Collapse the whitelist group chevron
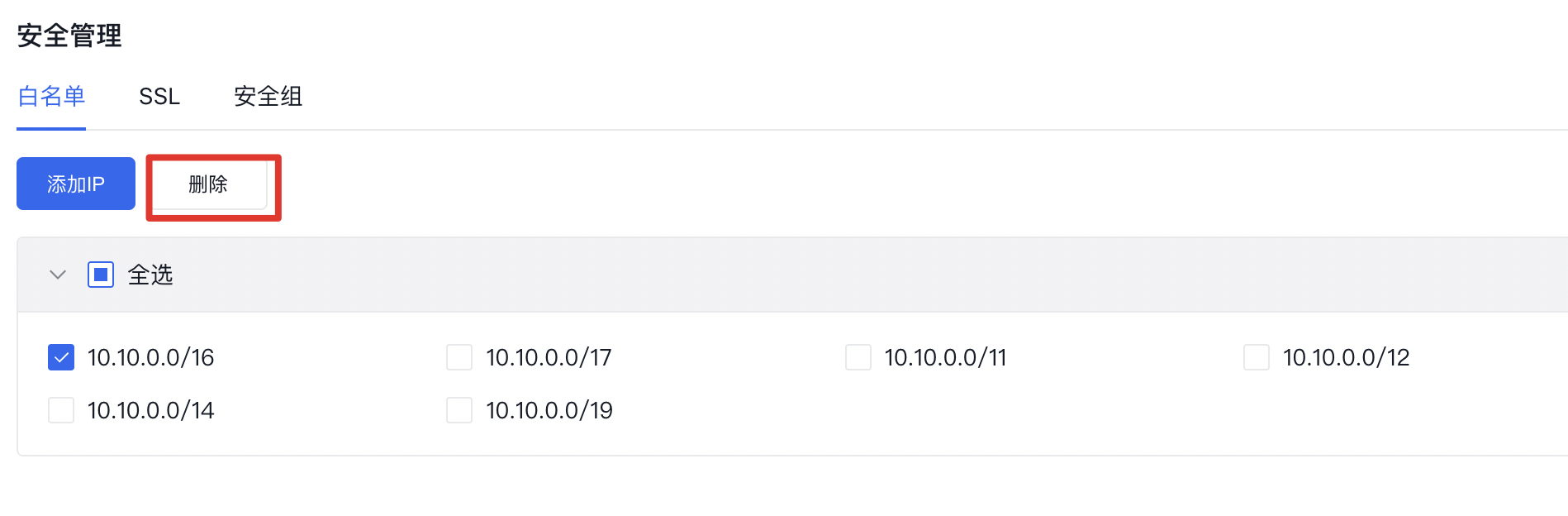This screenshot has height=516, width=1568. pyautogui.click(x=58, y=275)
